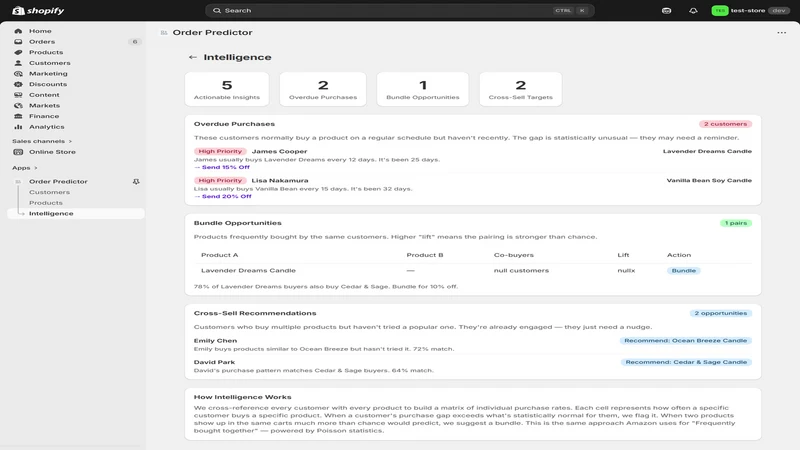The image size is (800, 450).
Task: Open the Sidekick assistant icon in top bar
Action: coord(666,10)
